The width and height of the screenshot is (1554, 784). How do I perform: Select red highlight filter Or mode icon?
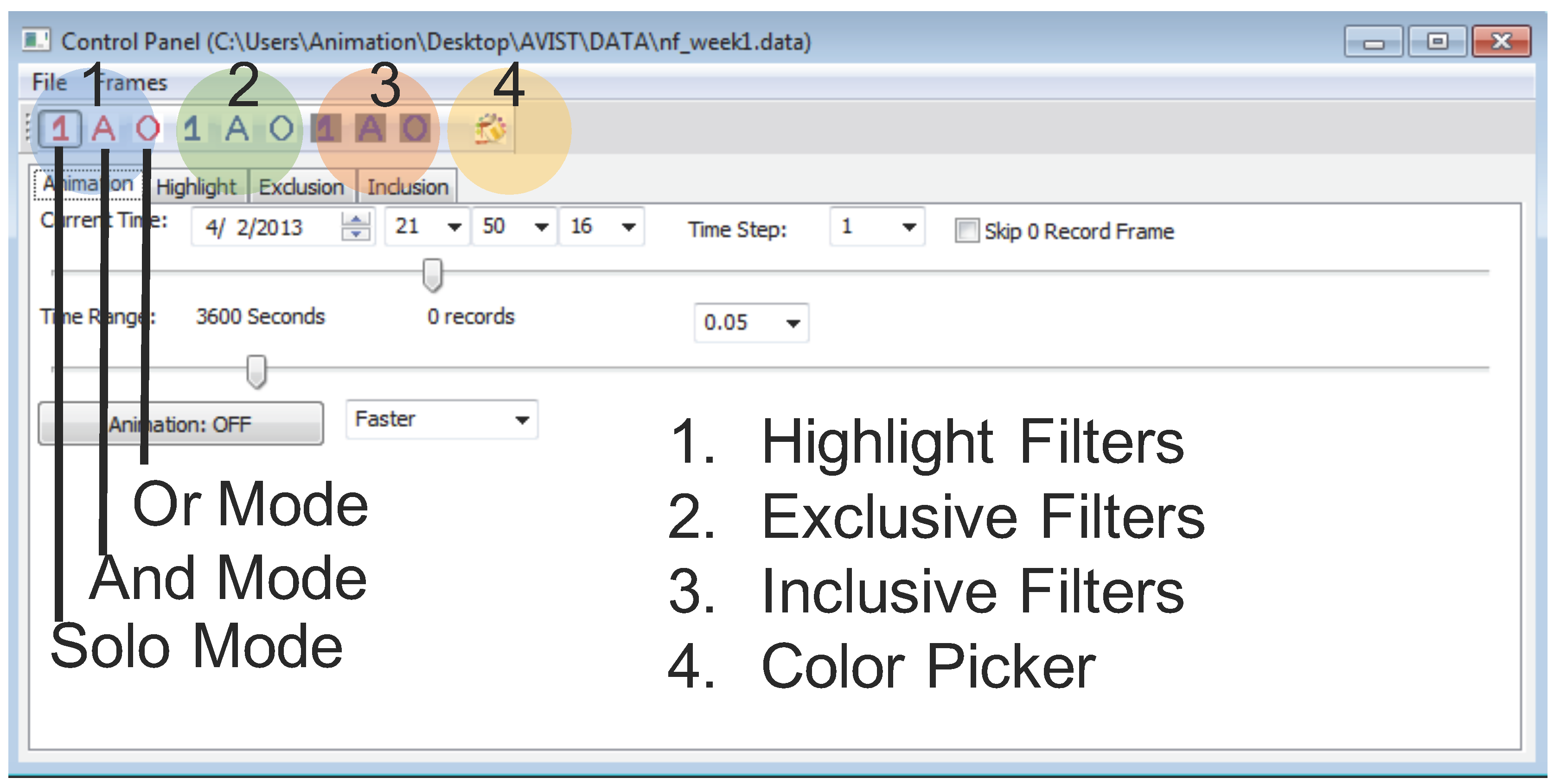coord(147,129)
